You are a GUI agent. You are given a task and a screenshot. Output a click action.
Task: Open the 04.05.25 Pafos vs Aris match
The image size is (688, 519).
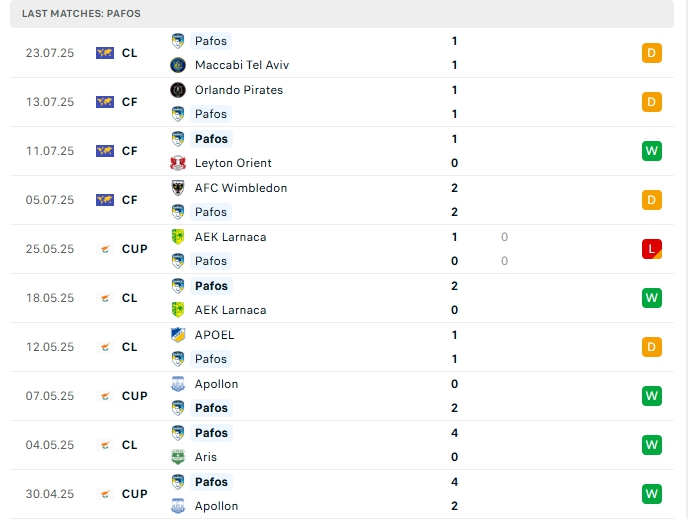click(x=340, y=445)
